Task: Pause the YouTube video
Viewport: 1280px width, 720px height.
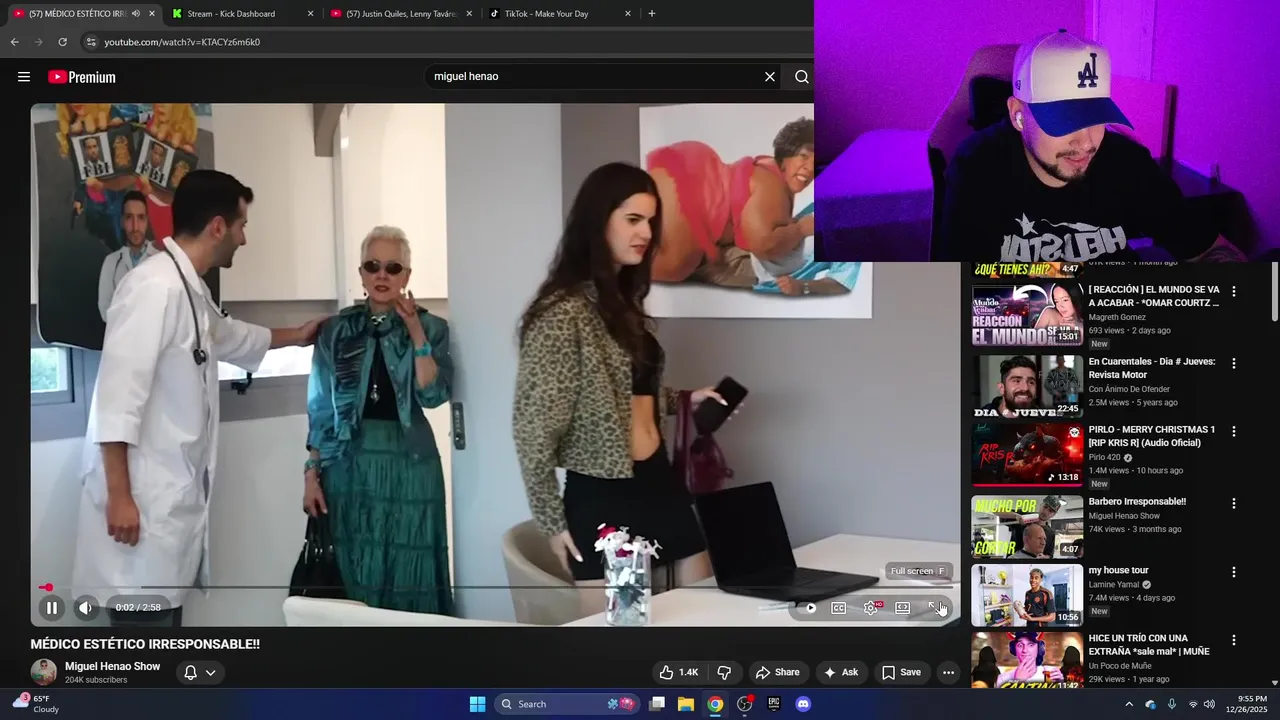Action: [52, 607]
